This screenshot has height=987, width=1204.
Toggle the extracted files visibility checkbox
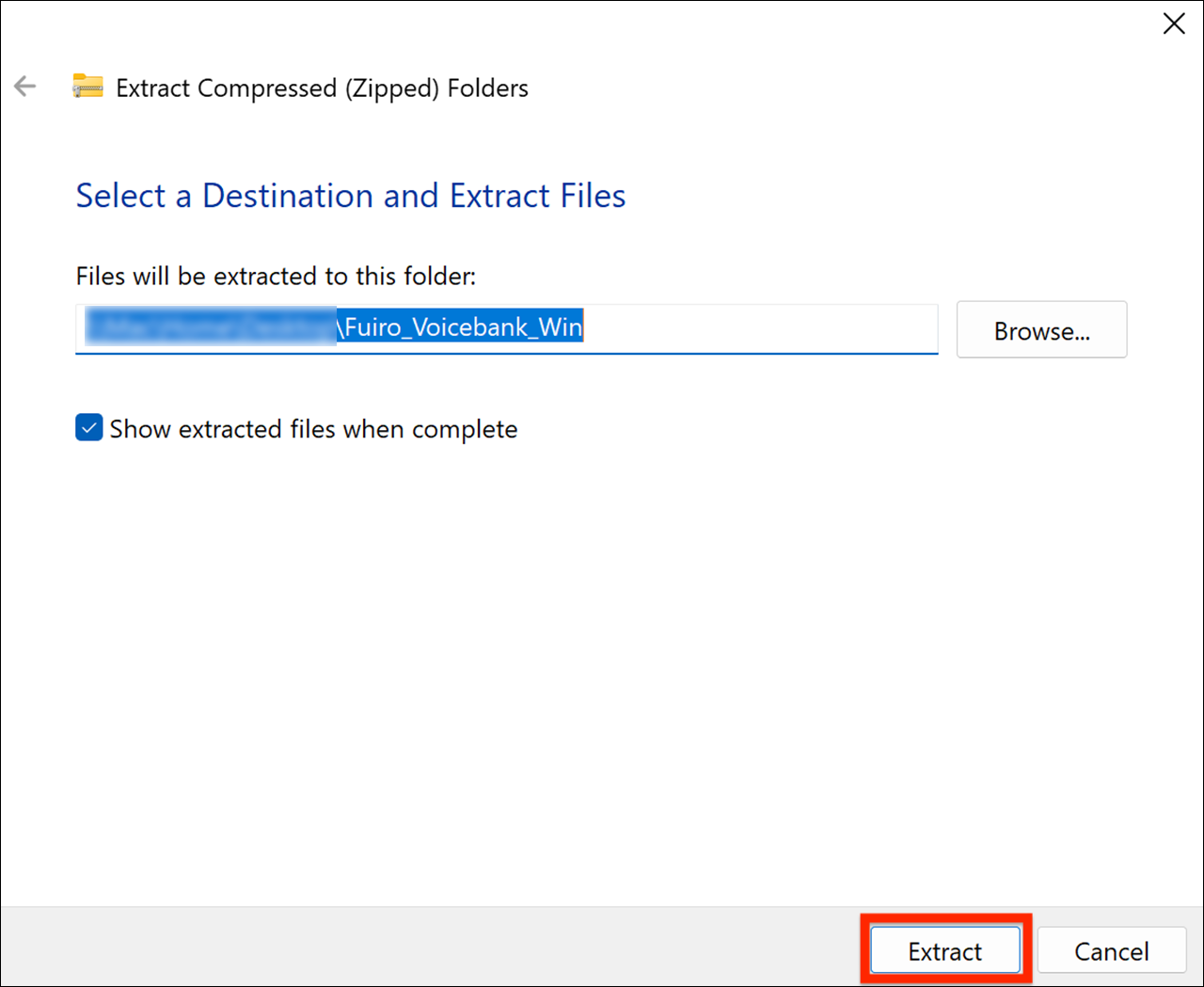[87, 427]
